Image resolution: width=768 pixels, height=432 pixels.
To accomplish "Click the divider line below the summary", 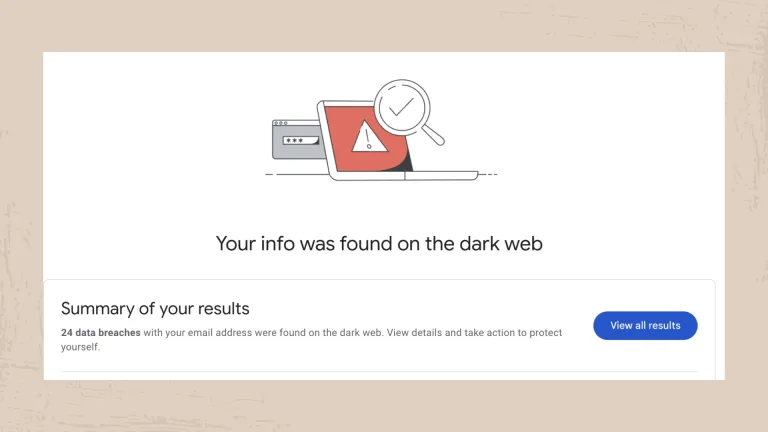I will click(x=380, y=371).
